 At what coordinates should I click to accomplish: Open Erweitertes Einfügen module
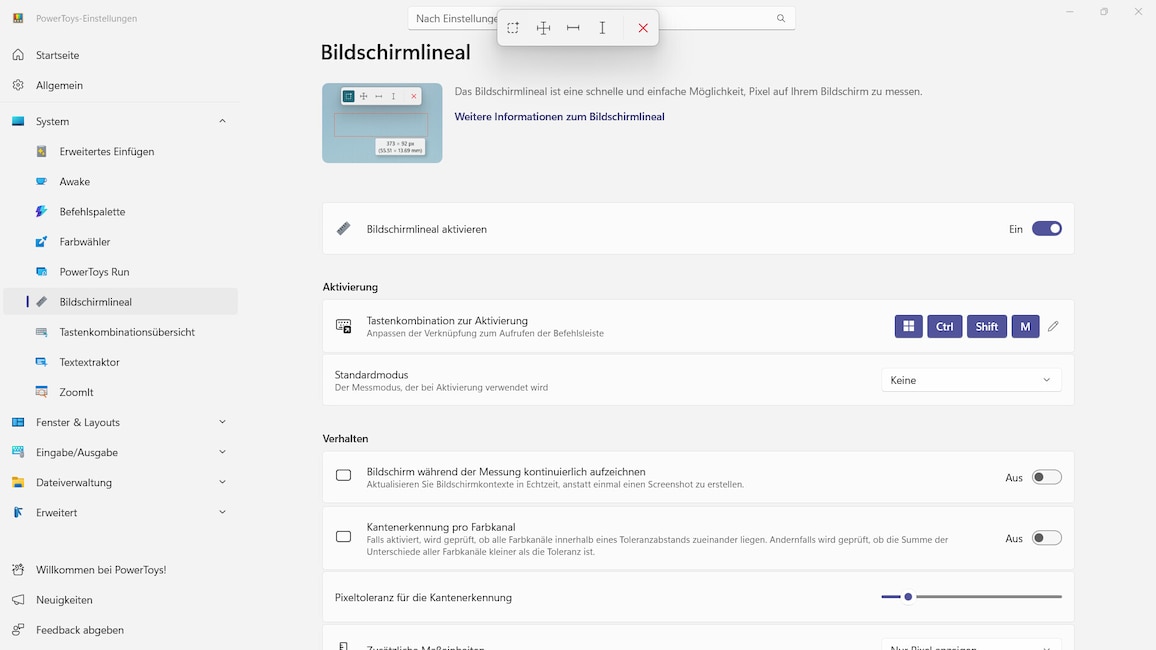pos(121,152)
